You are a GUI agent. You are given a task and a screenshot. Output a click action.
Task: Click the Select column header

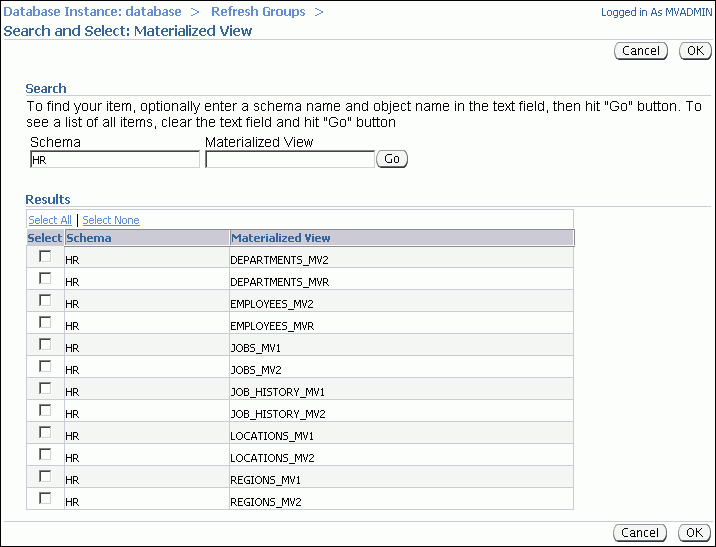[44, 238]
